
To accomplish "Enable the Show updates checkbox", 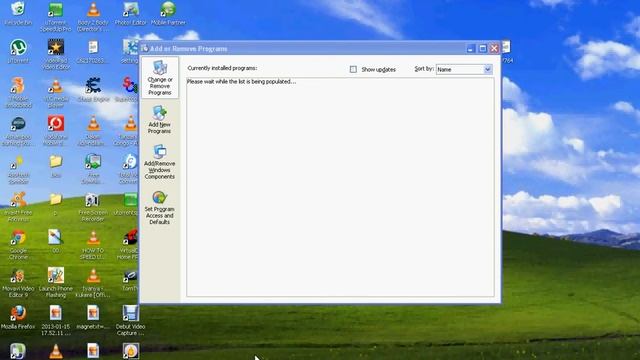I will click(x=353, y=69).
